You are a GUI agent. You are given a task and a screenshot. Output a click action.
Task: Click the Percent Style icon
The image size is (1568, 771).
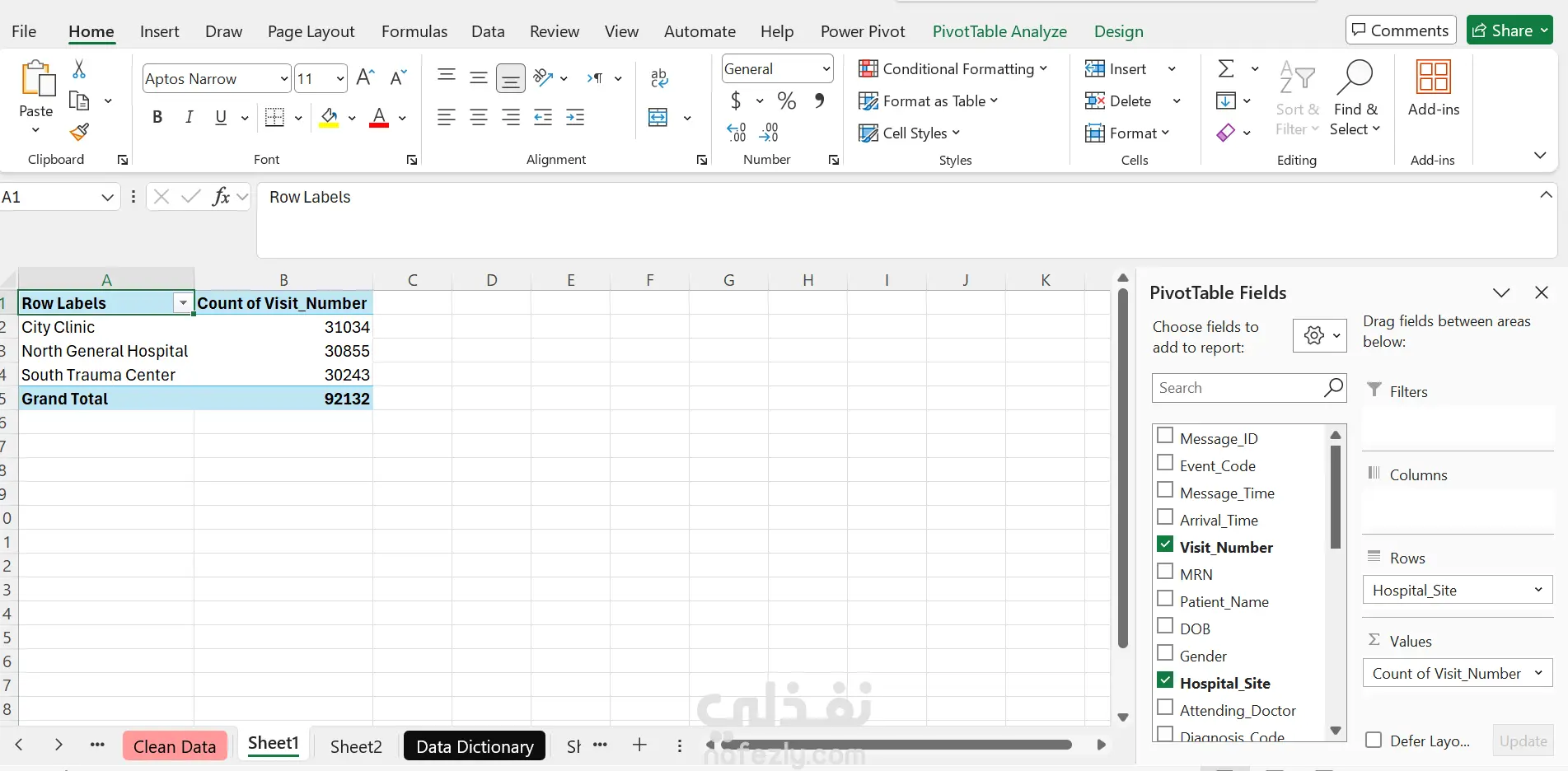pyautogui.click(x=787, y=100)
